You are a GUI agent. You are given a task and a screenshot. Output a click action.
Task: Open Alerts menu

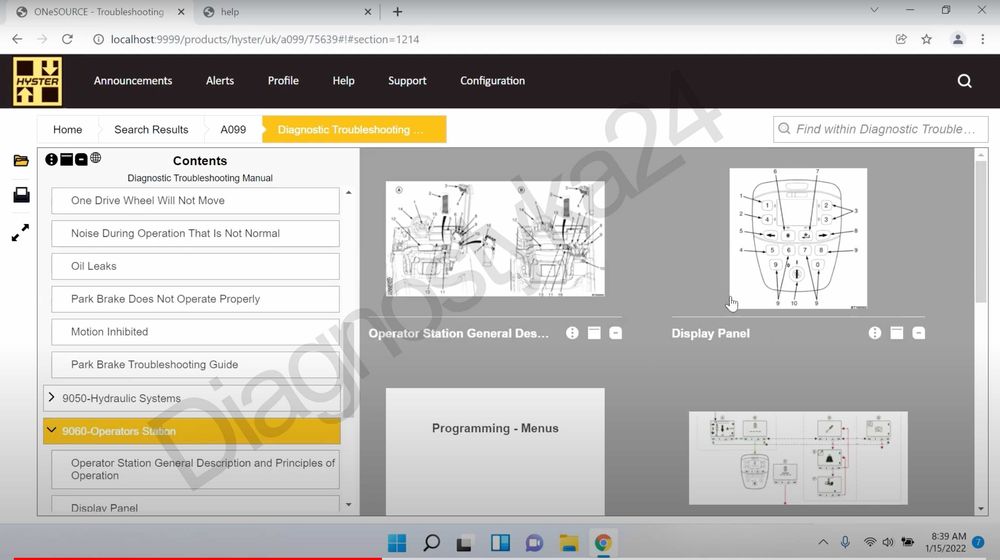tap(220, 81)
